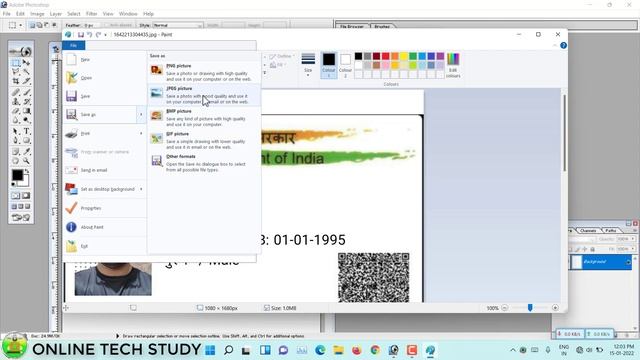Switch to Paths tab in Photoshop panel

coord(611,231)
